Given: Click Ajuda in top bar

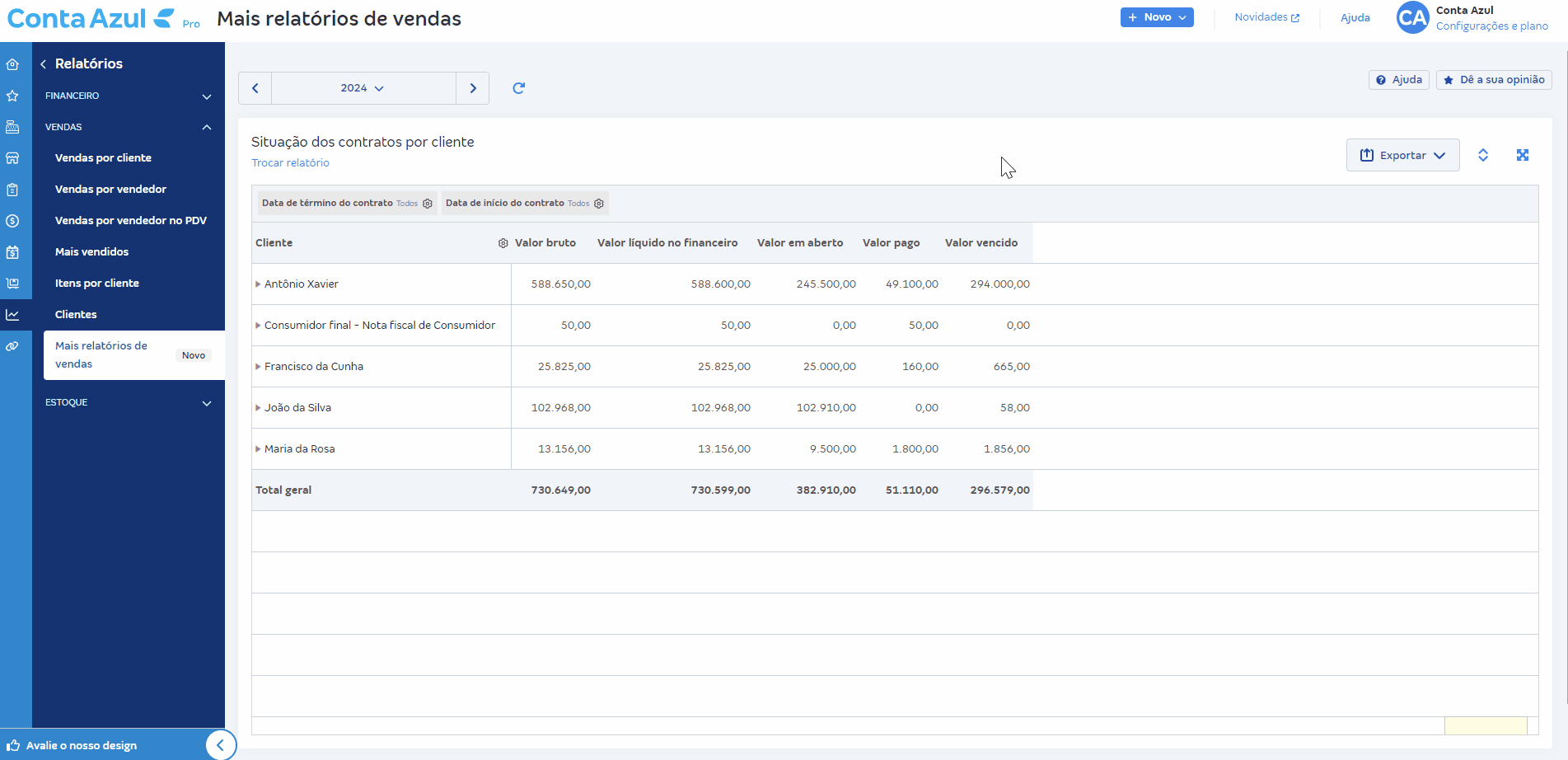Looking at the screenshot, I should [x=1355, y=17].
